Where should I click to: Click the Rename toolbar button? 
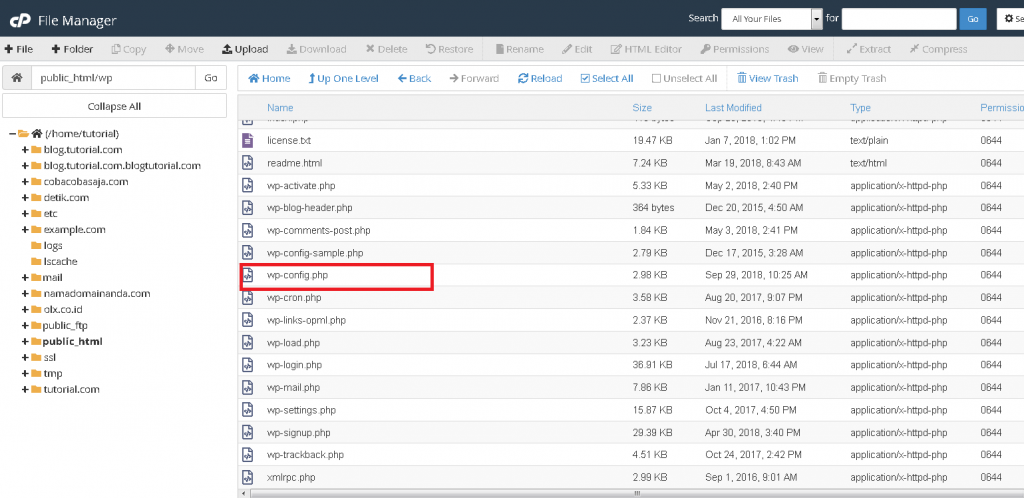click(x=519, y=49)
